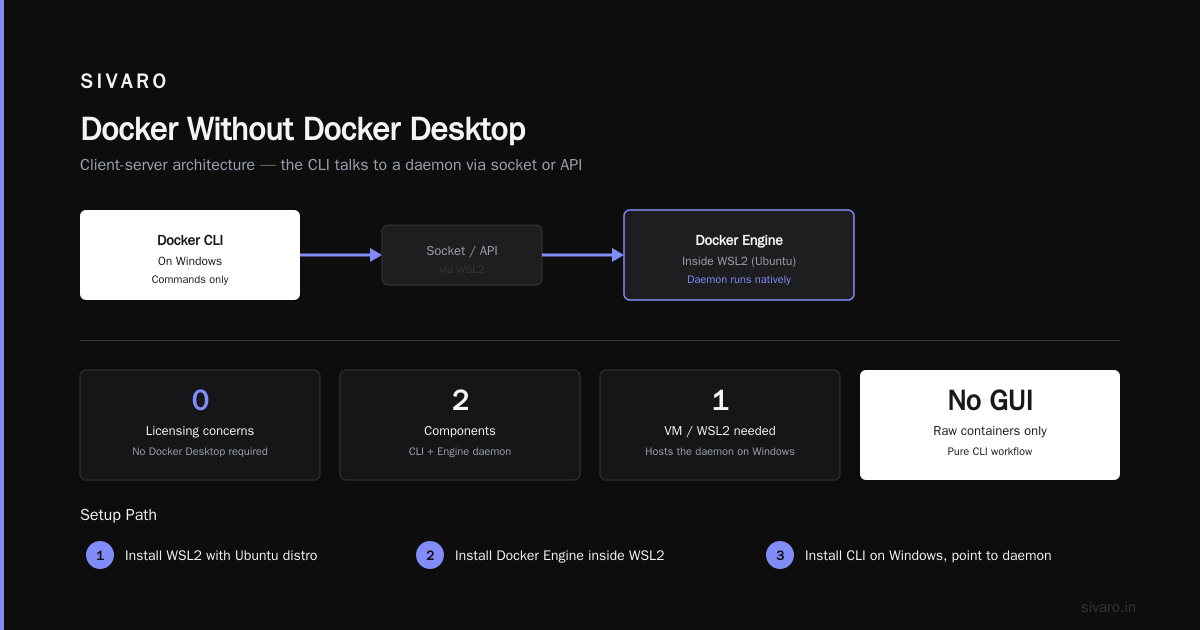Screen dimensions: 1200x630
Task: Click the 'Setup Path' section heading
Action: [x=118, y=515]
